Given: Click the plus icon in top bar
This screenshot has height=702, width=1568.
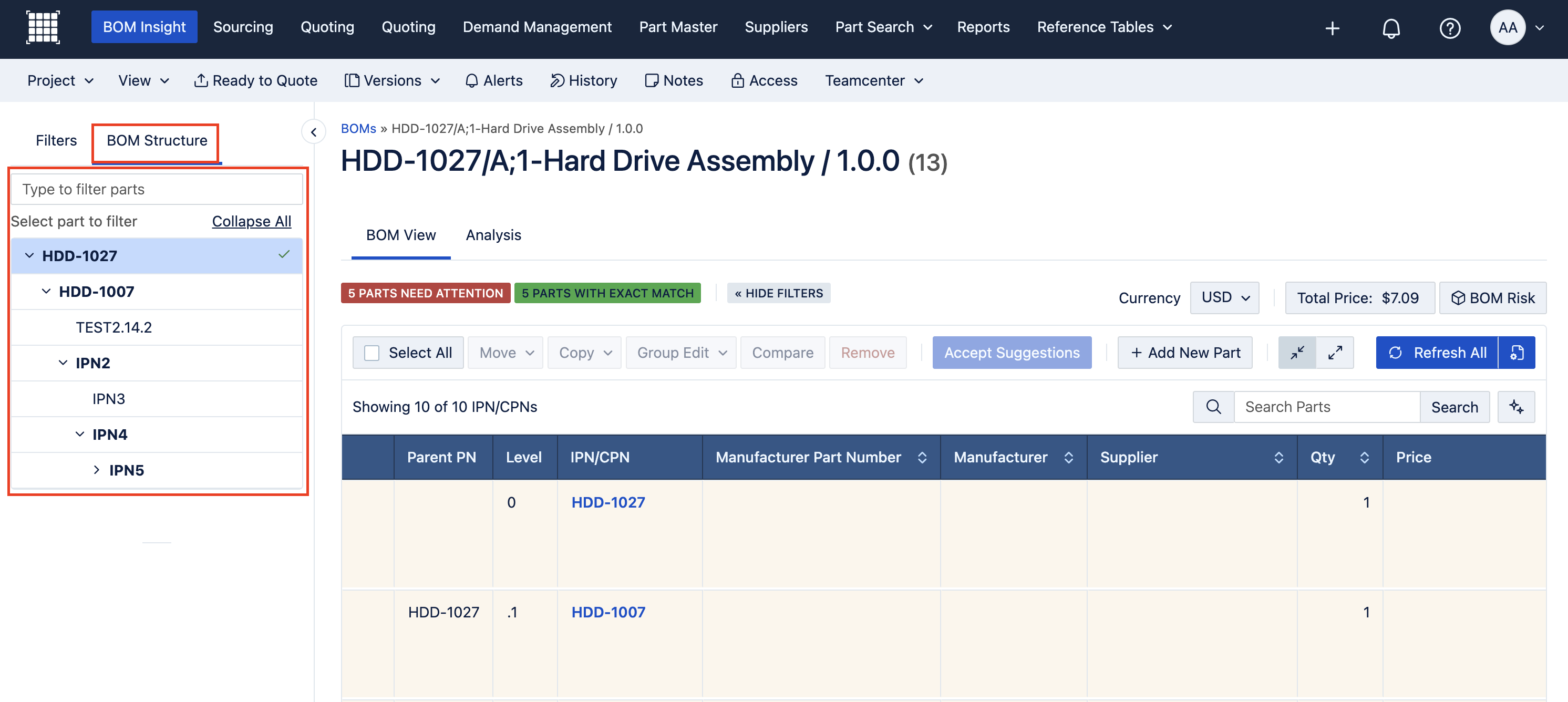Looking at the screenshot, I should 1332,28.
